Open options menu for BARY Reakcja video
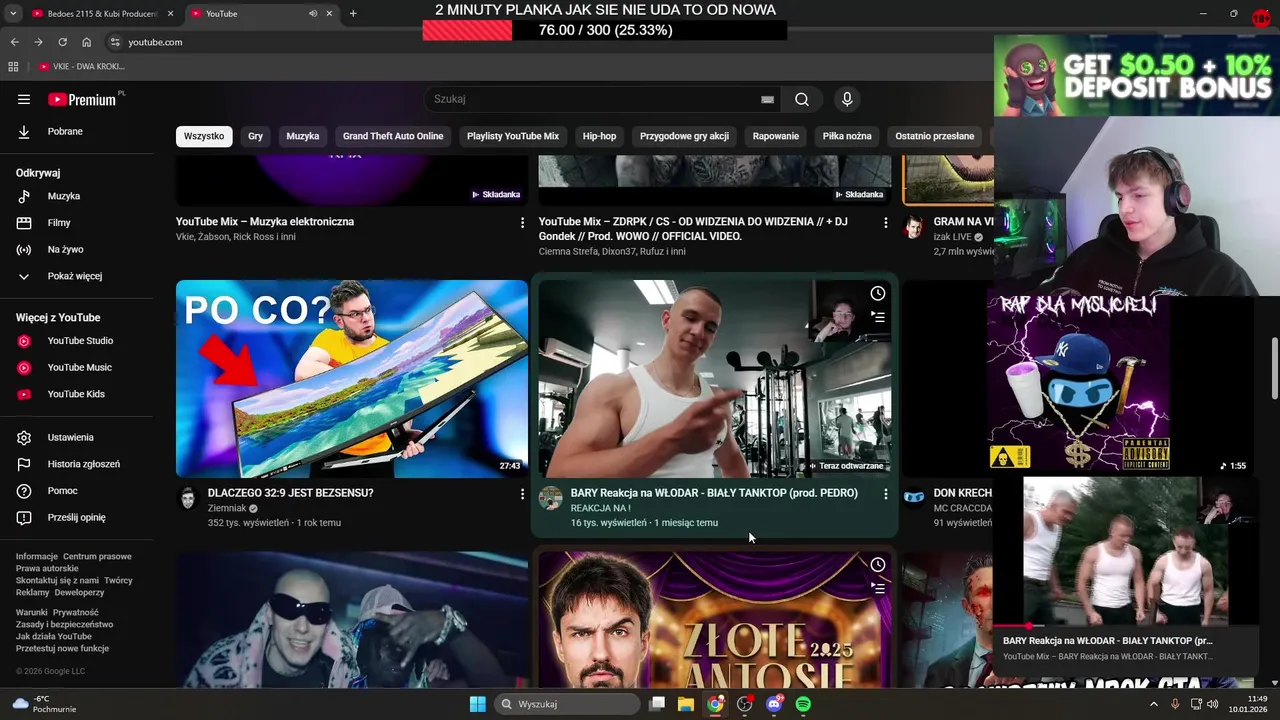 [x=885, y=494]
